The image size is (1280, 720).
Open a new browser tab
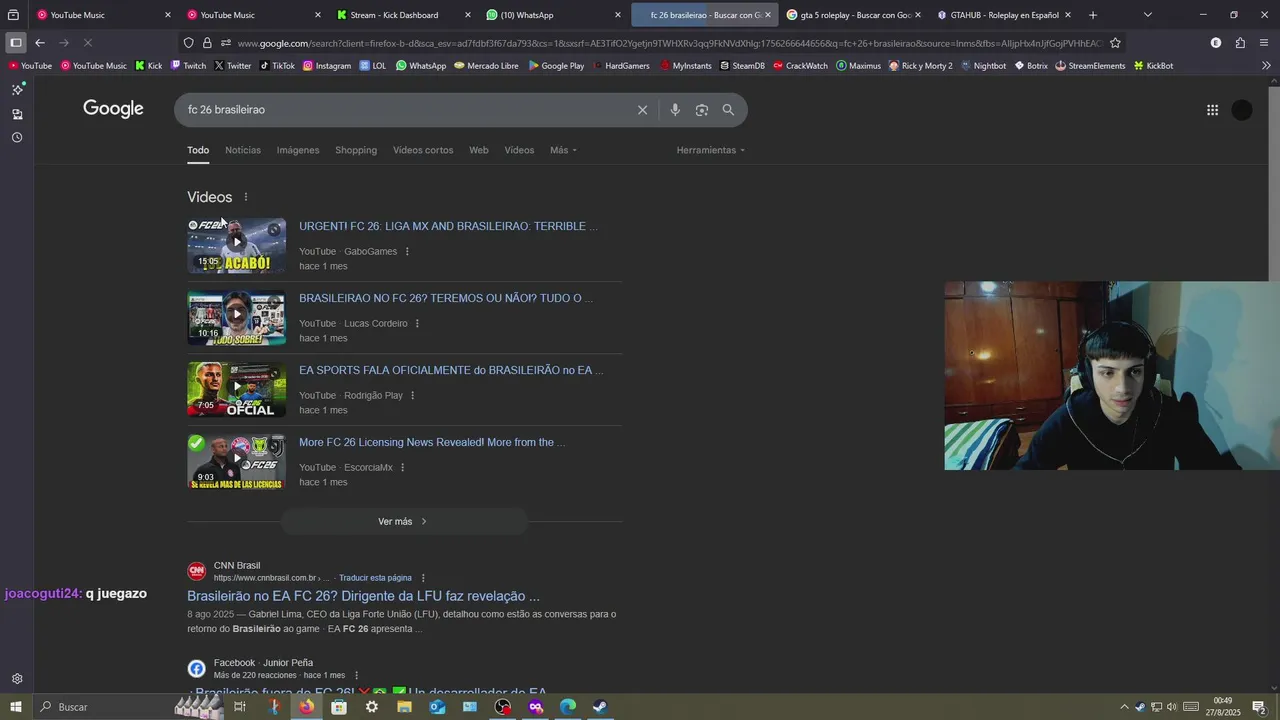1092,15
